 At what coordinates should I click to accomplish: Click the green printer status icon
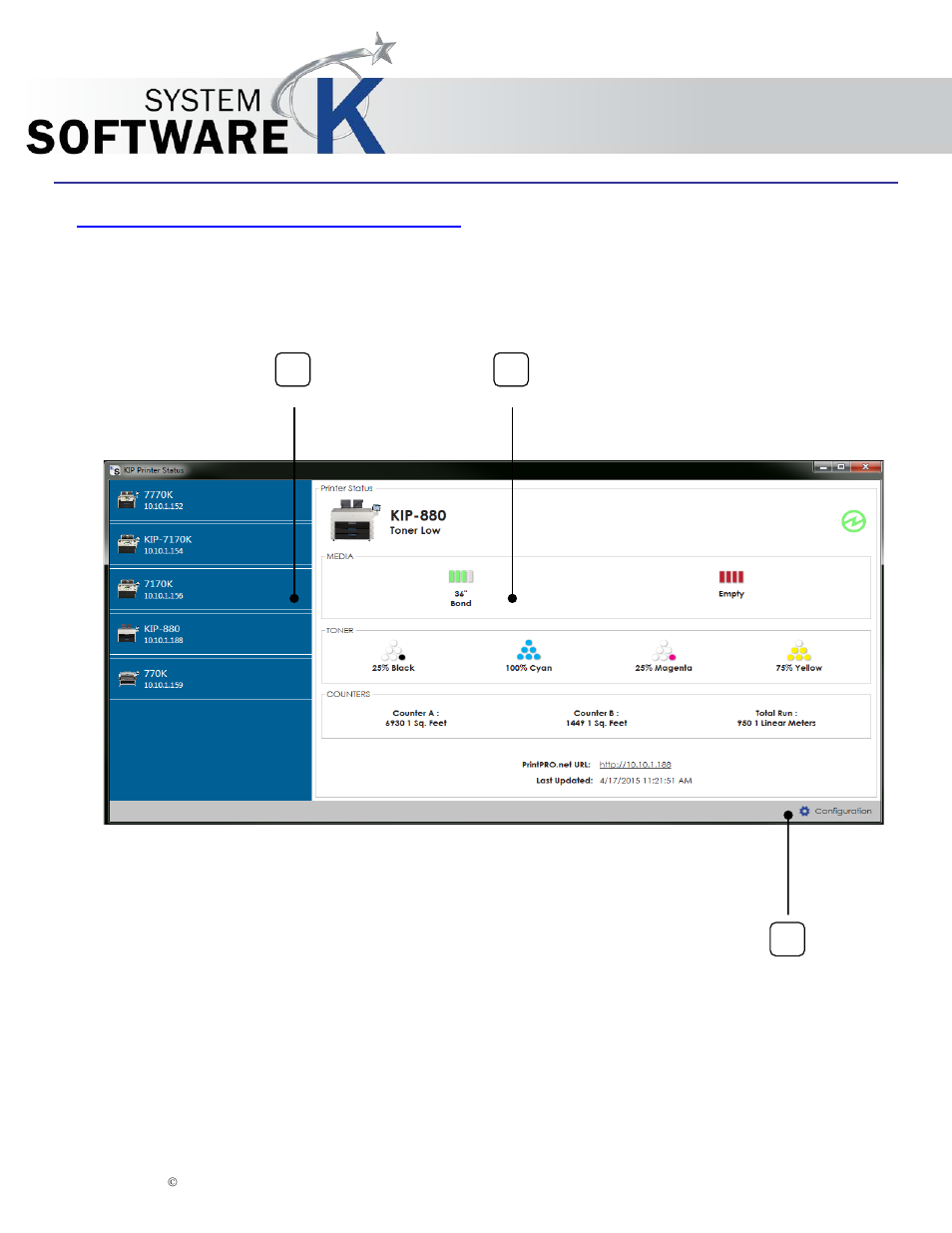tap(853, 521)
